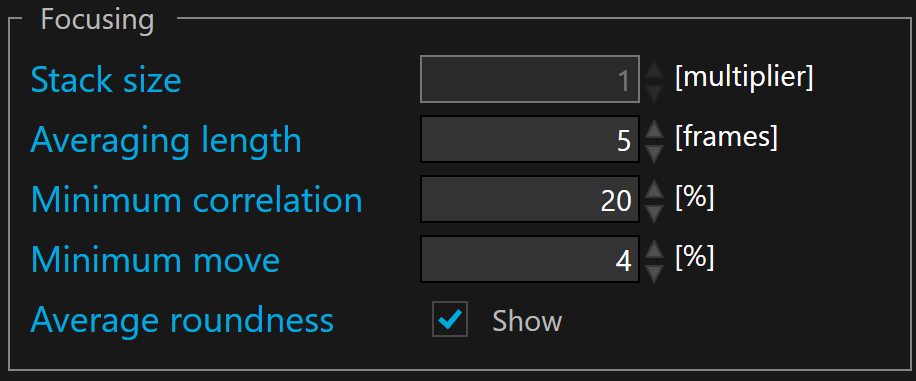Image resolution: width=916 pixels, height=381 pixels.
Task: Increase Minimum move with the up arrow
Action: coord(654,250)
